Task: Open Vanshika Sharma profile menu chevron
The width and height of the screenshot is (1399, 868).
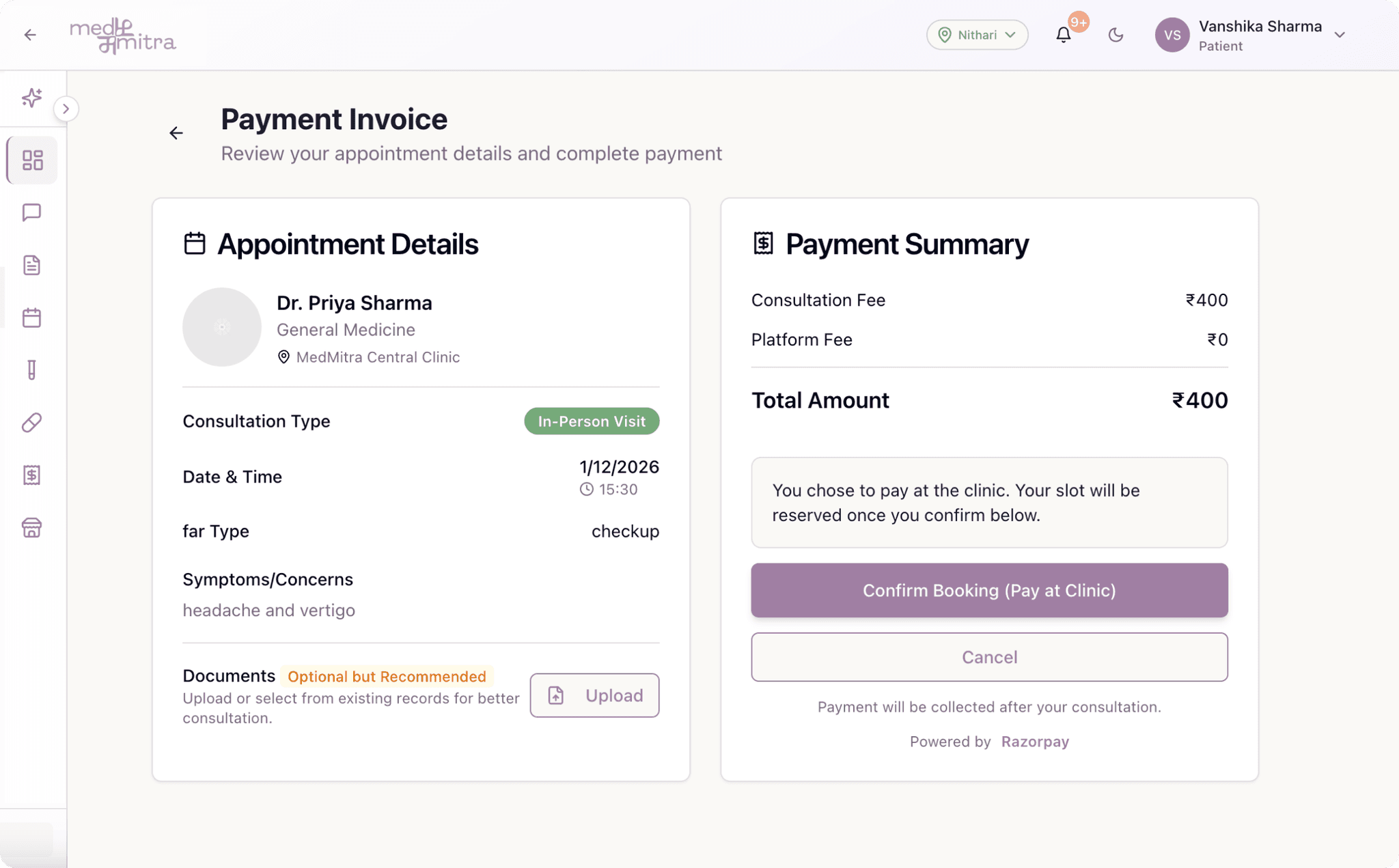Action: [x=1340, y=35]
